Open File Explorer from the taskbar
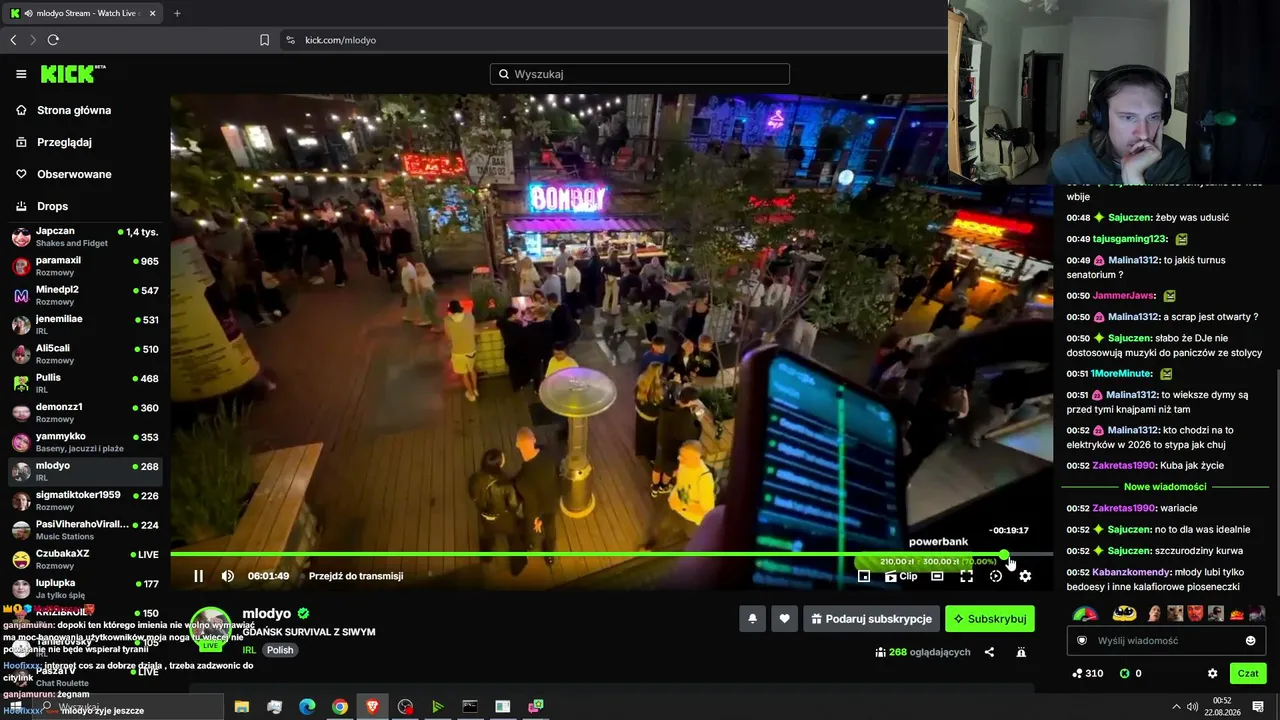Image resolution: width=1280 pixels, height=720 pixels. (242, 707)
